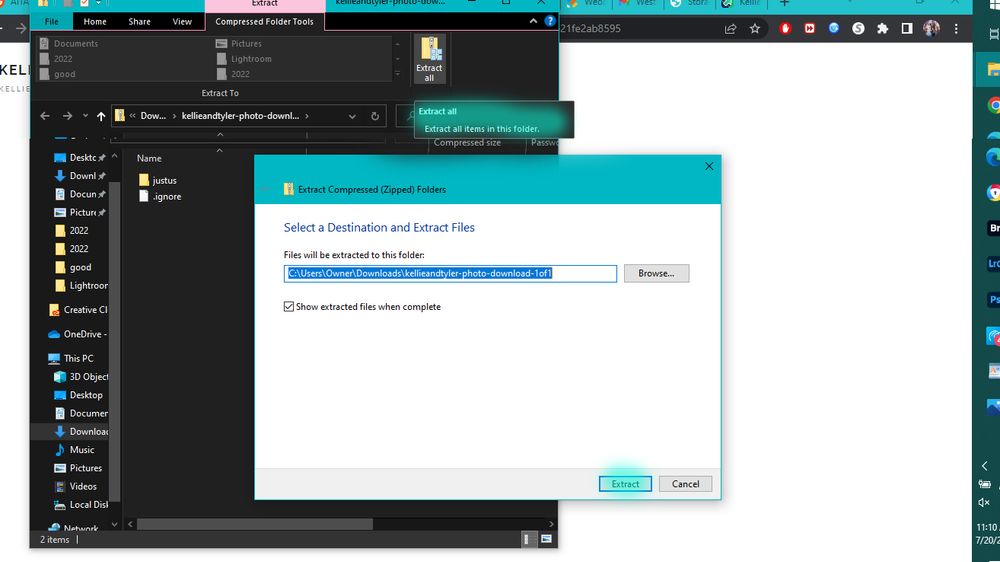Click the address bar path 'kellieandtyler-photo-downl...'
Screen dimensions: 1000x562
click(x=240, y=116)
